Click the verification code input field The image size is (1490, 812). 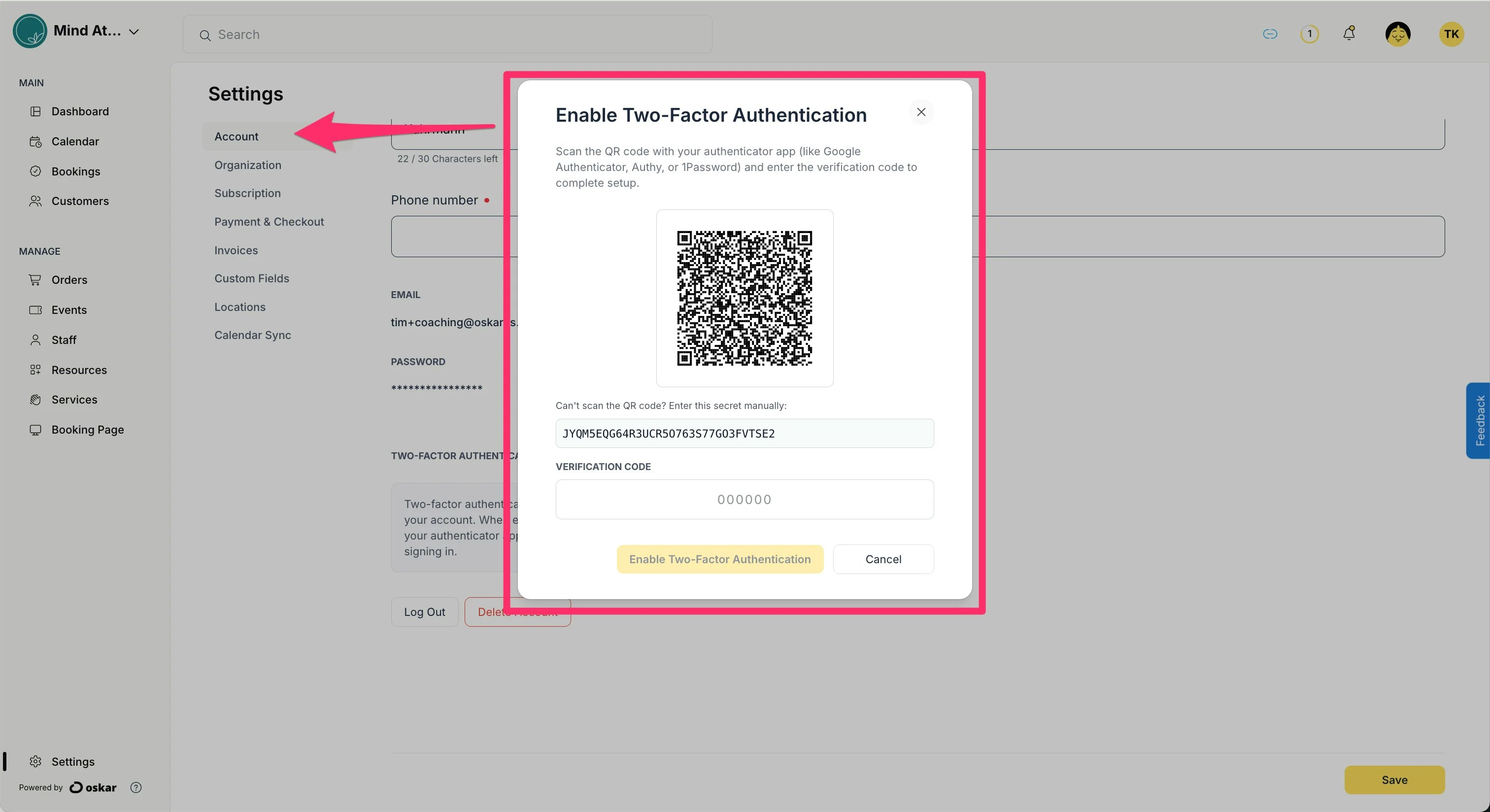coord(744,499)
